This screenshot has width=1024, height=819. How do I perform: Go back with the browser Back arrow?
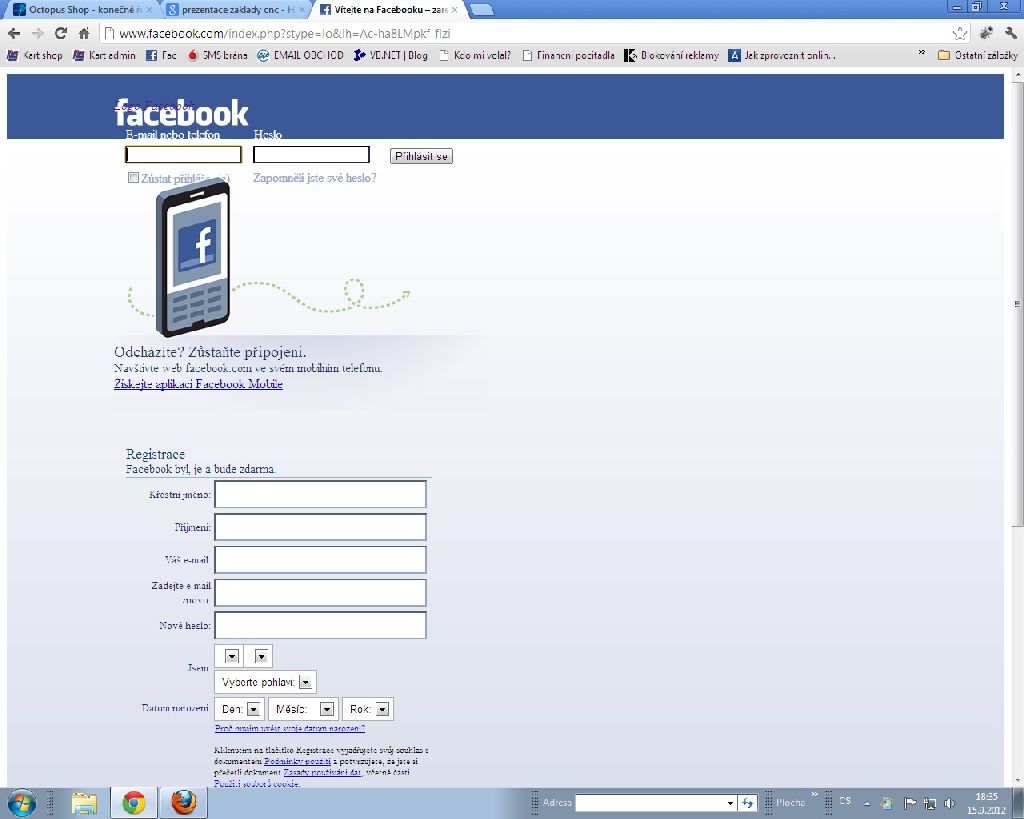(x=14, y=33)
